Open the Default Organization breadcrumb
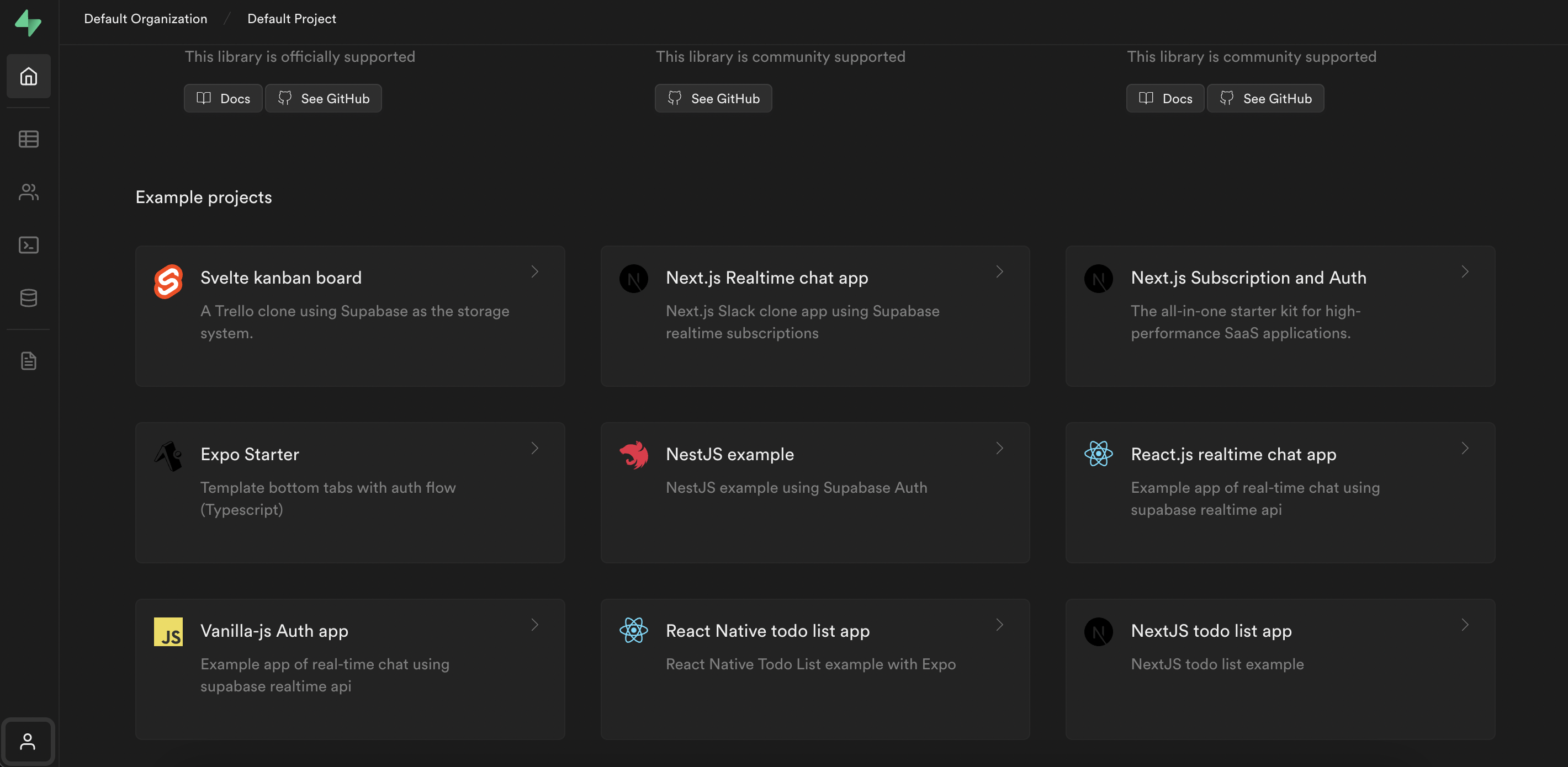 pyautogui.click(x=145, y=18)
